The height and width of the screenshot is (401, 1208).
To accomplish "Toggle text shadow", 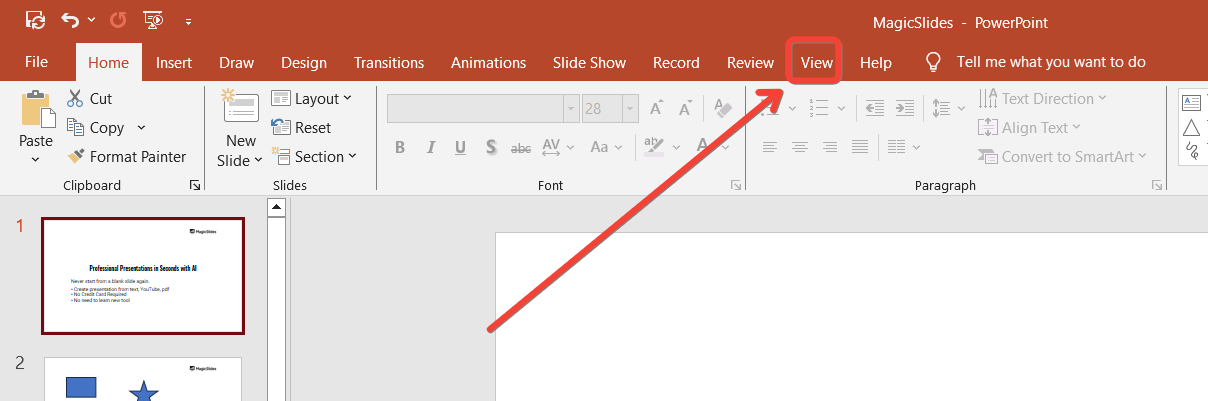I will 491,147.
